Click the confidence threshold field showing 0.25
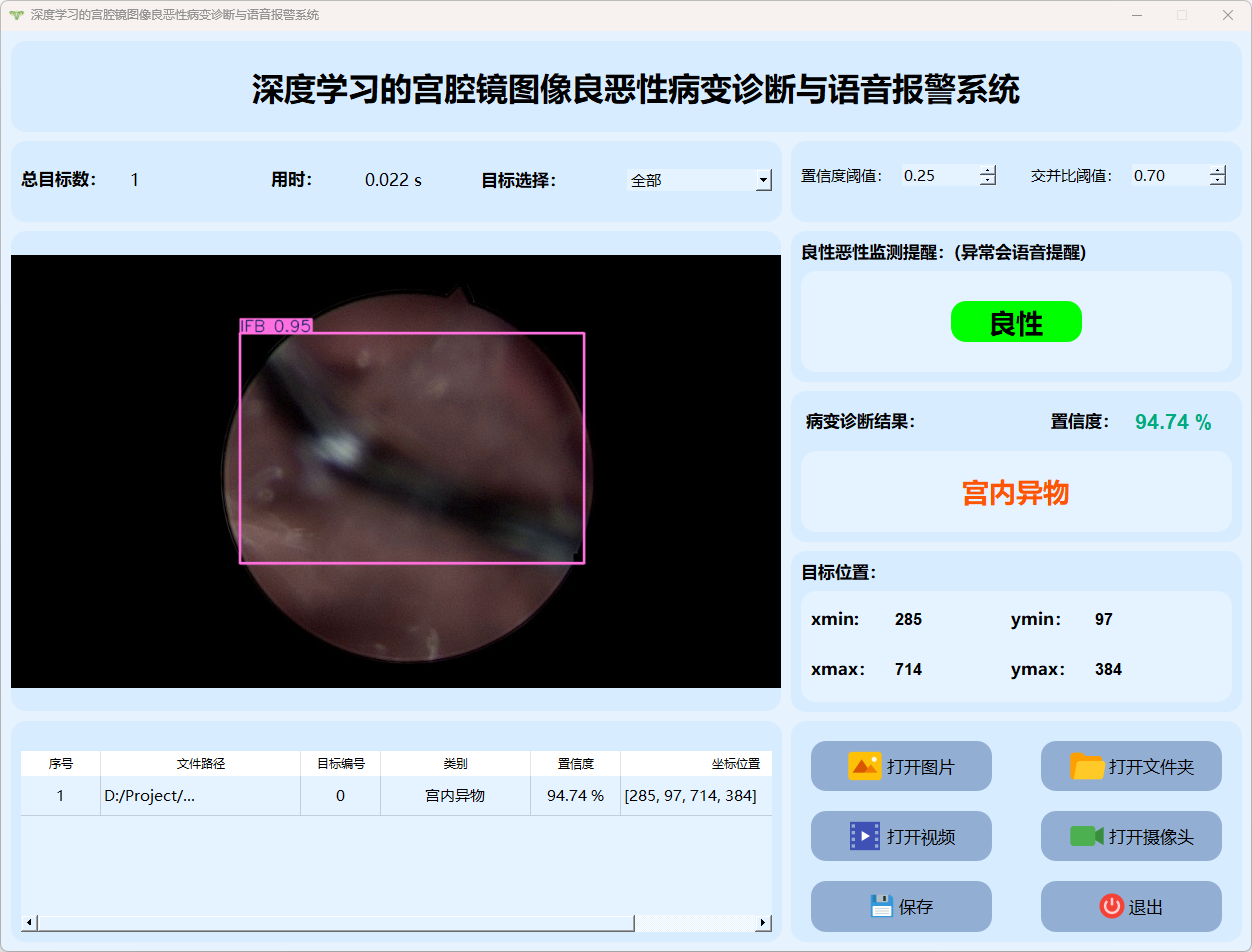This screenshot has width=1252, height=952. (x=938, y=176)
